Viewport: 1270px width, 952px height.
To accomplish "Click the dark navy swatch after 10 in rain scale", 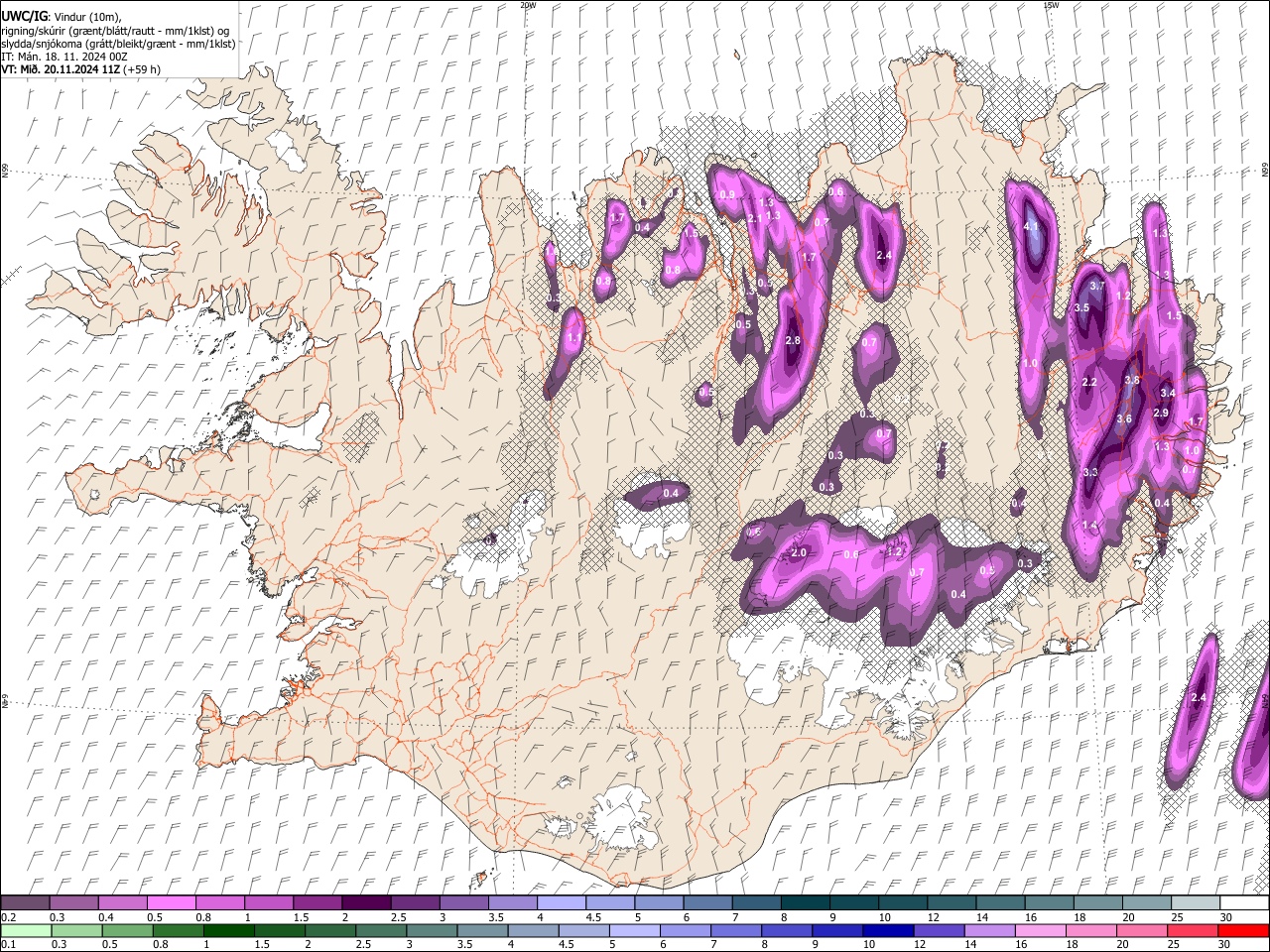I will point(888,930).
